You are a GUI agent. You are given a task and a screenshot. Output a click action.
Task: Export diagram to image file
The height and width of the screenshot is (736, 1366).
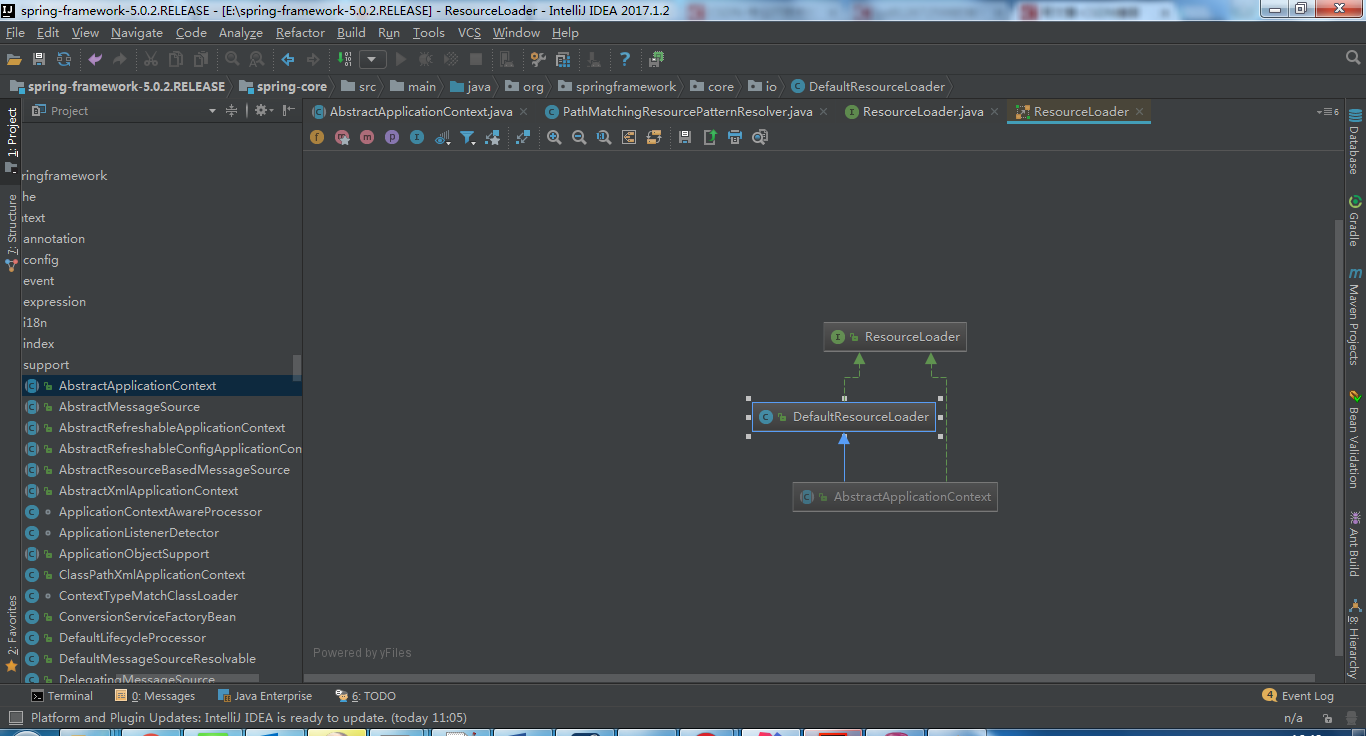[x=710, y=137]
